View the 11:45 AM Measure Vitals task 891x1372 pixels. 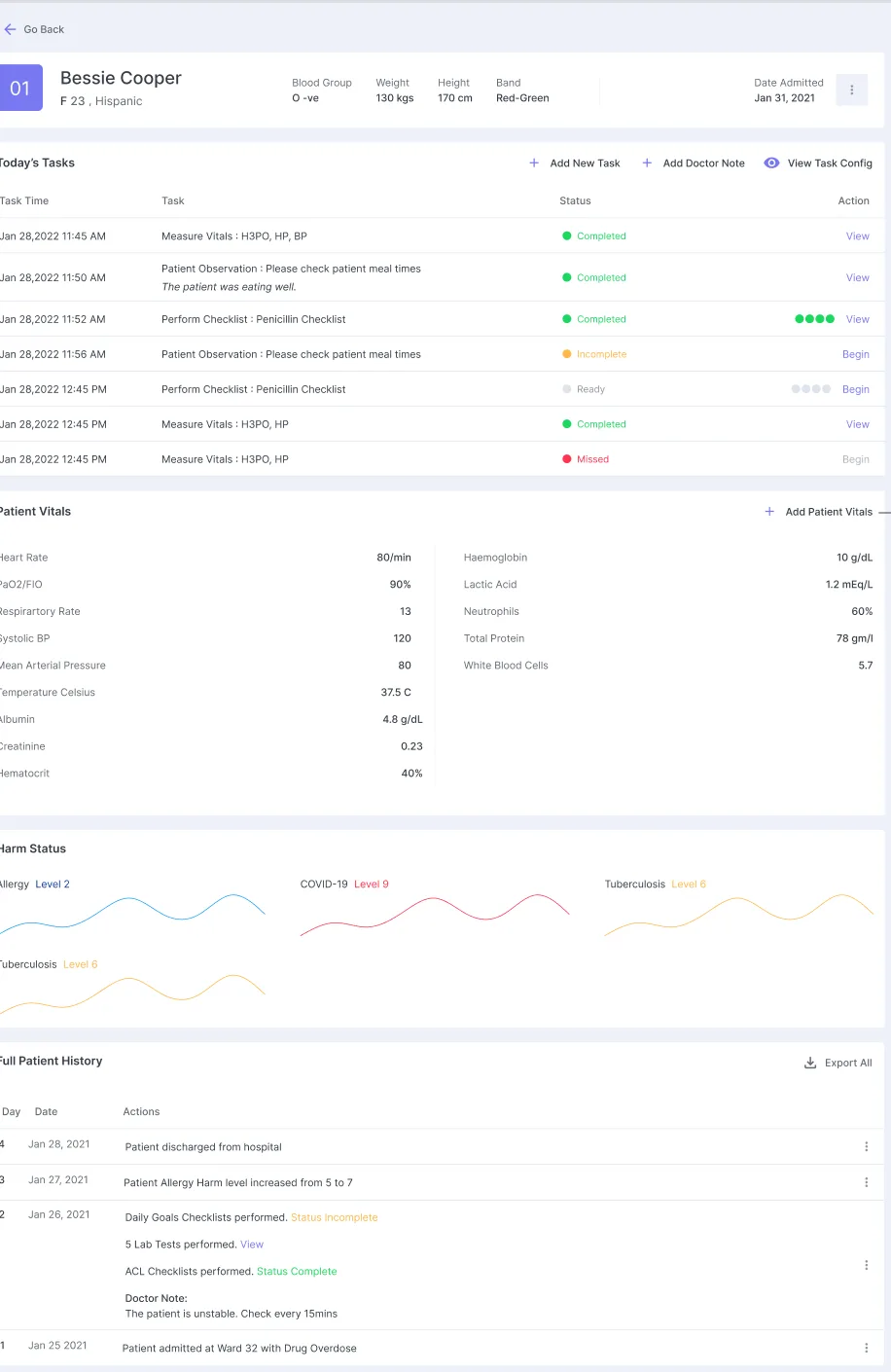click(857, 236)
